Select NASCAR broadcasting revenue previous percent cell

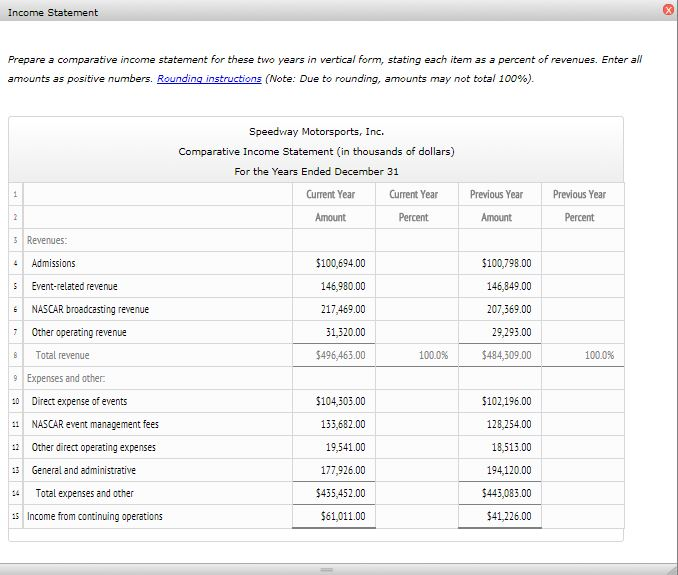click(x=582, y=309)
